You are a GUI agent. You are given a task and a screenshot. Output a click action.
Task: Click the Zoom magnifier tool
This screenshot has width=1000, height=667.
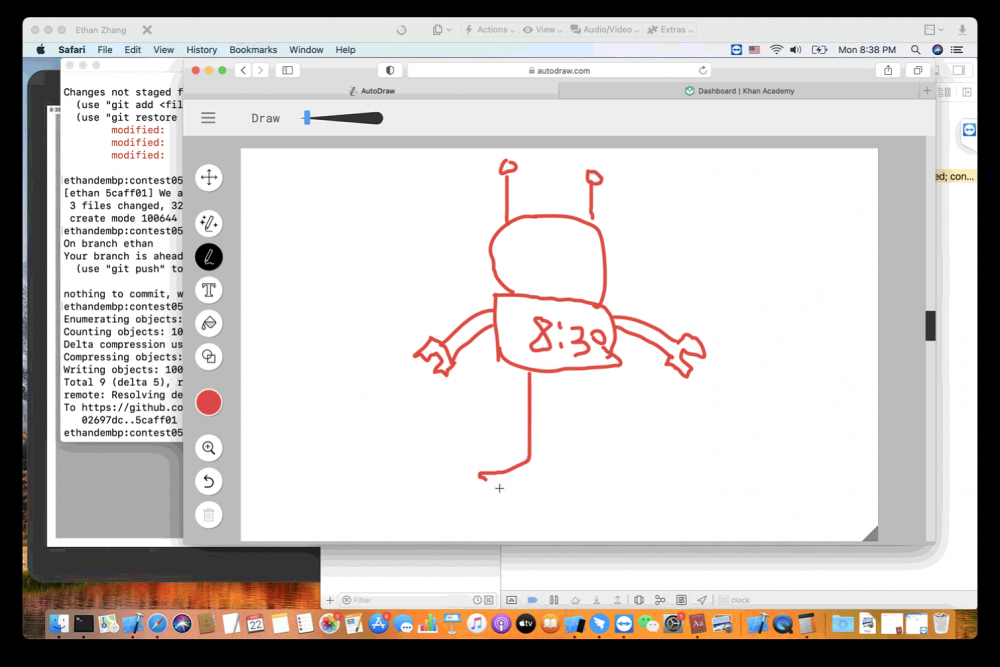pos(208,448)
